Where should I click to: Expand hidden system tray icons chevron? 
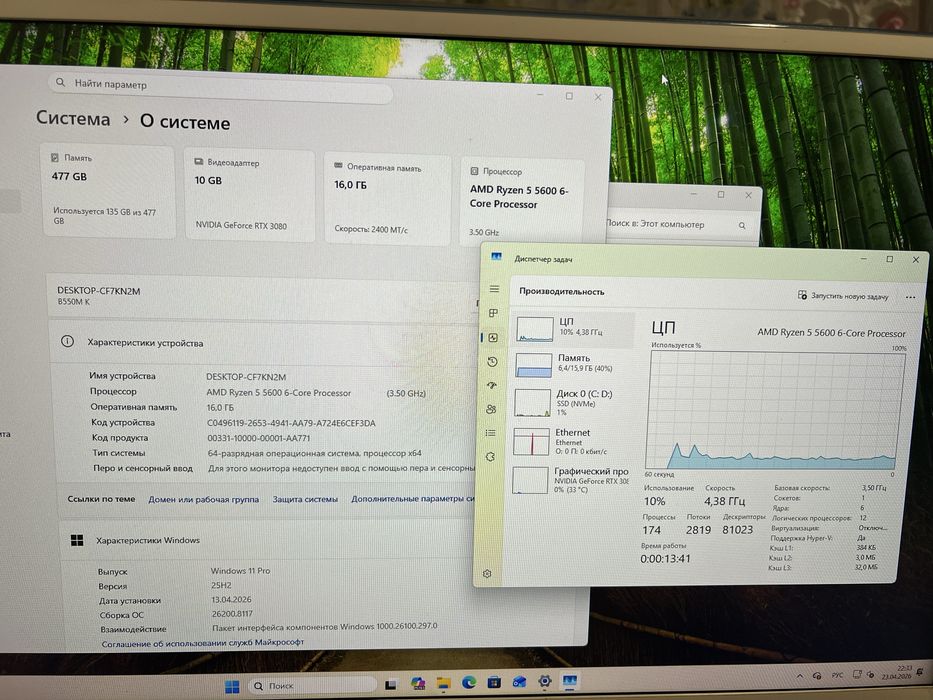[800, 677]
